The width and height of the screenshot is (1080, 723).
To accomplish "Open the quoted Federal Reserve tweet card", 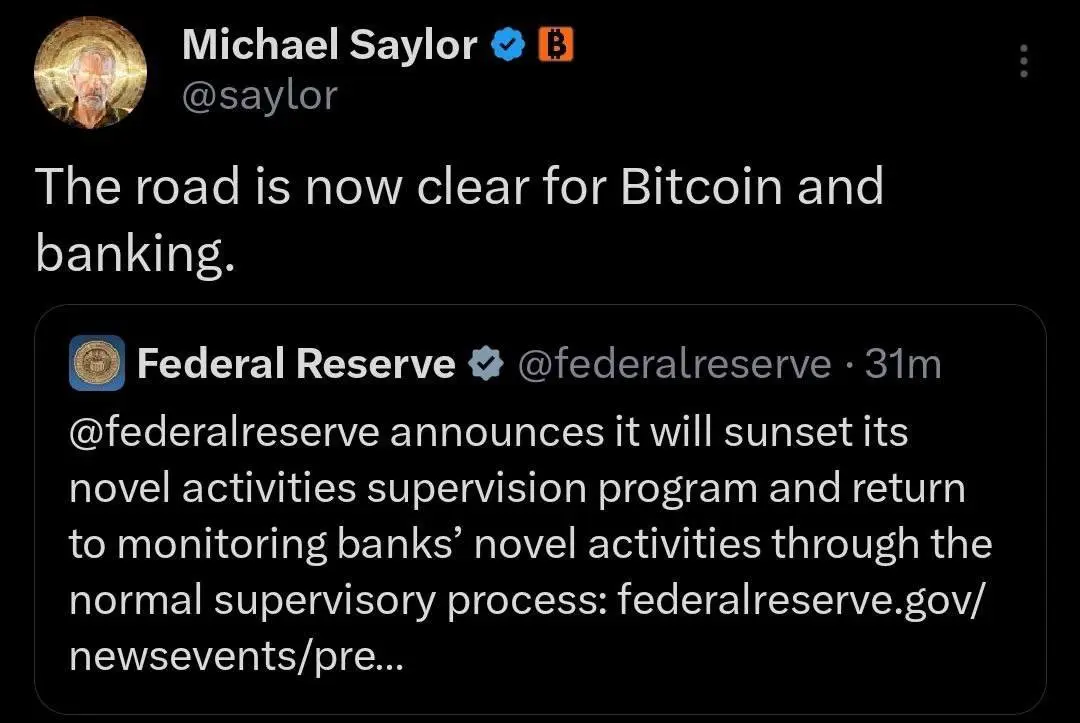I will coord(540,509).
